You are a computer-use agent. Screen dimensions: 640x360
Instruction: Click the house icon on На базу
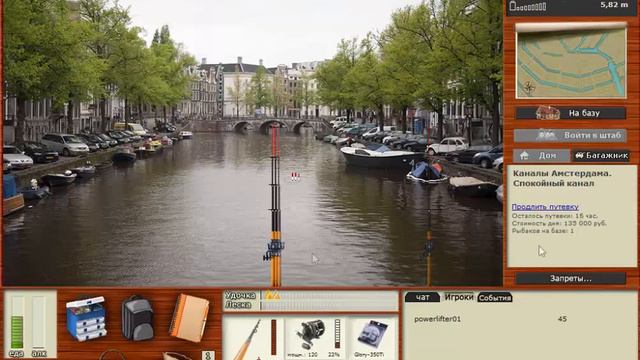point(548,113)
